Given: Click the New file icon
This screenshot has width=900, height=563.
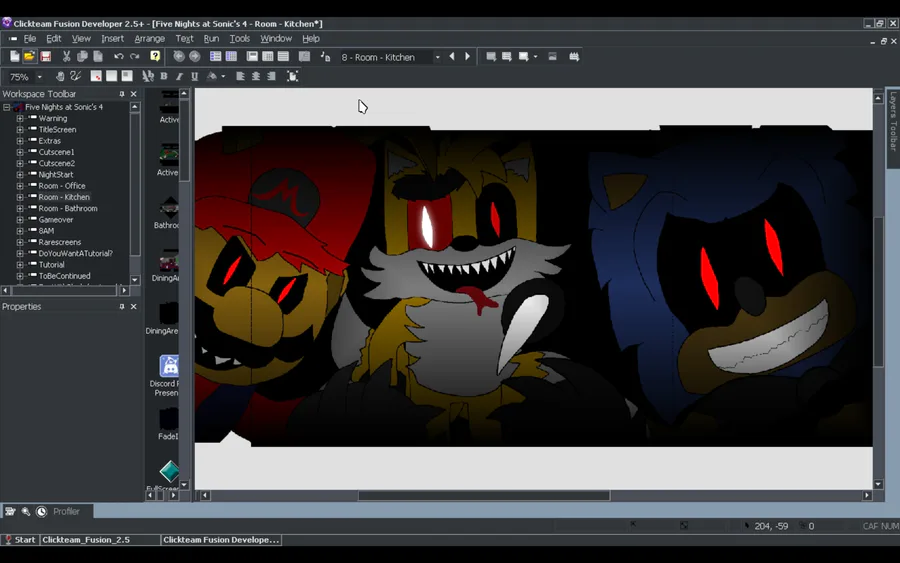Looking at the screenshot, I should [14, 56].
